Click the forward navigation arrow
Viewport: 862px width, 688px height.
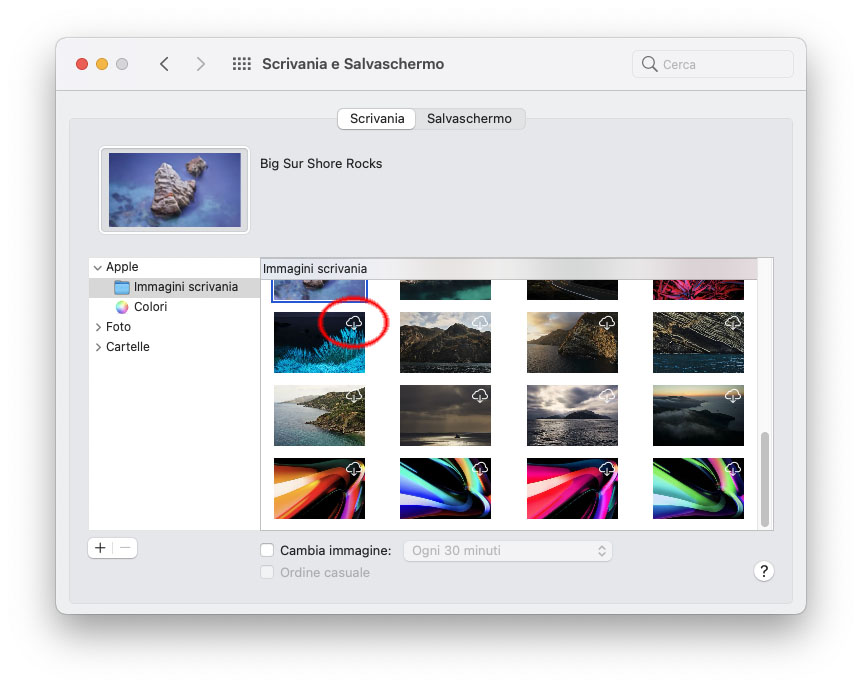[x=200, y=63]
